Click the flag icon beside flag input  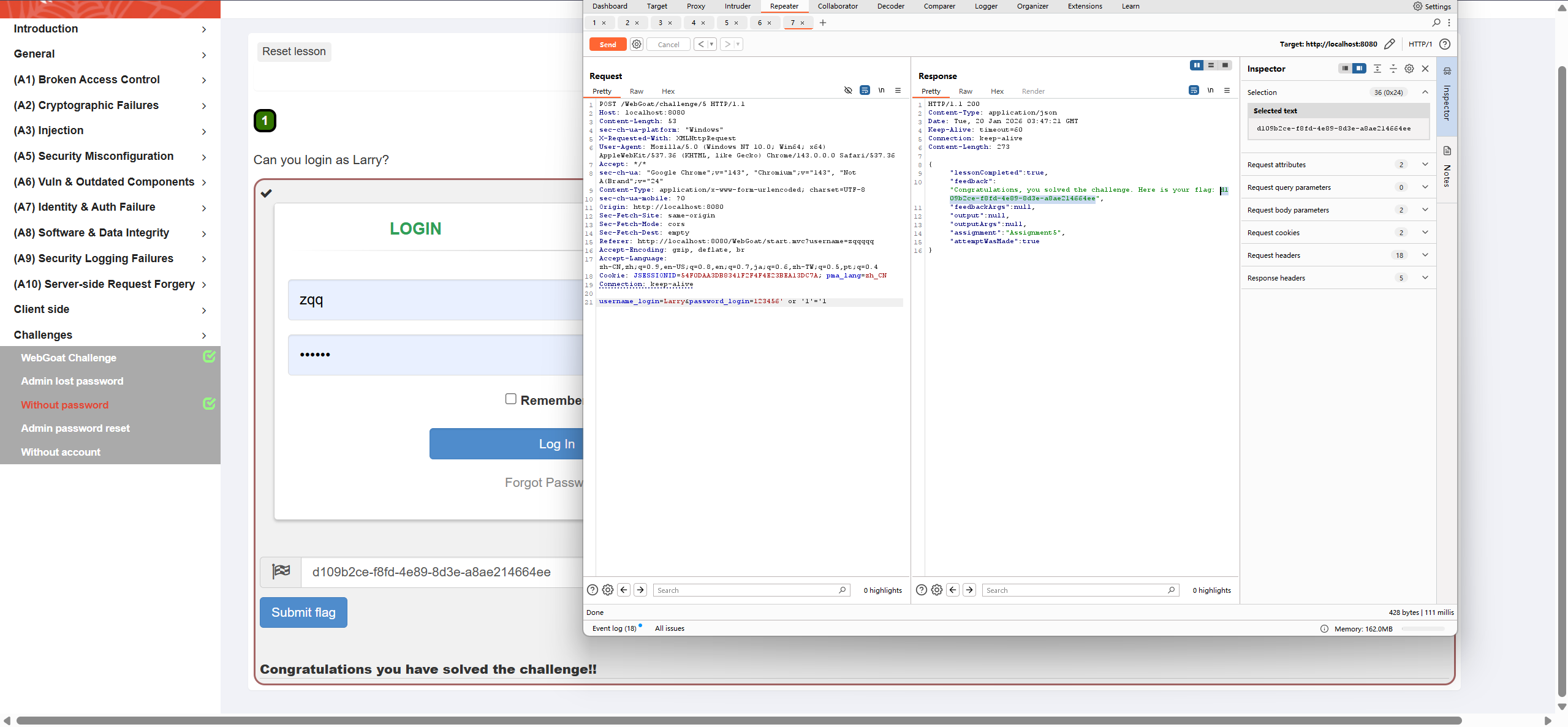(x=281, y=572)
